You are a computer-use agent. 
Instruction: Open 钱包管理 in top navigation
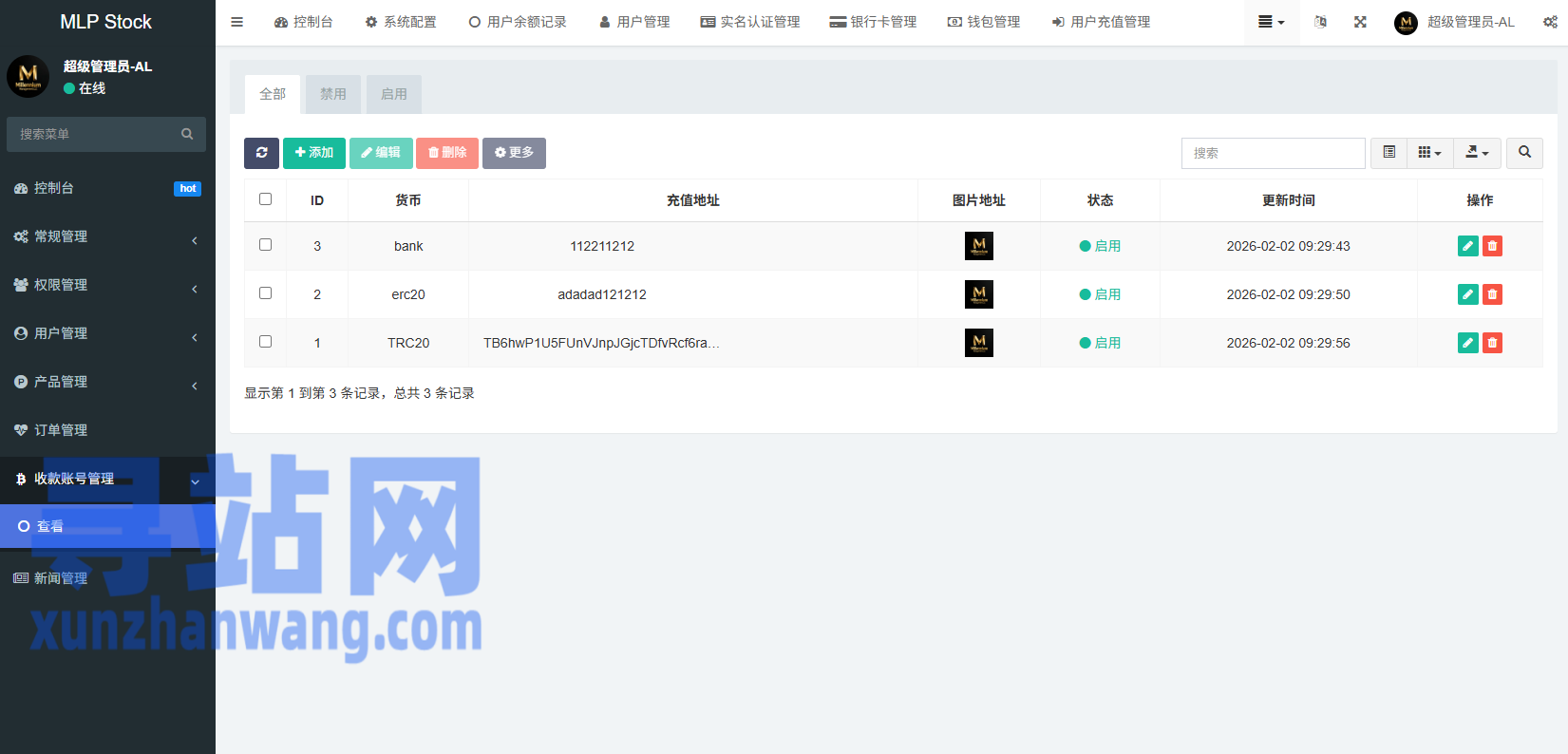tap(984, 22)
